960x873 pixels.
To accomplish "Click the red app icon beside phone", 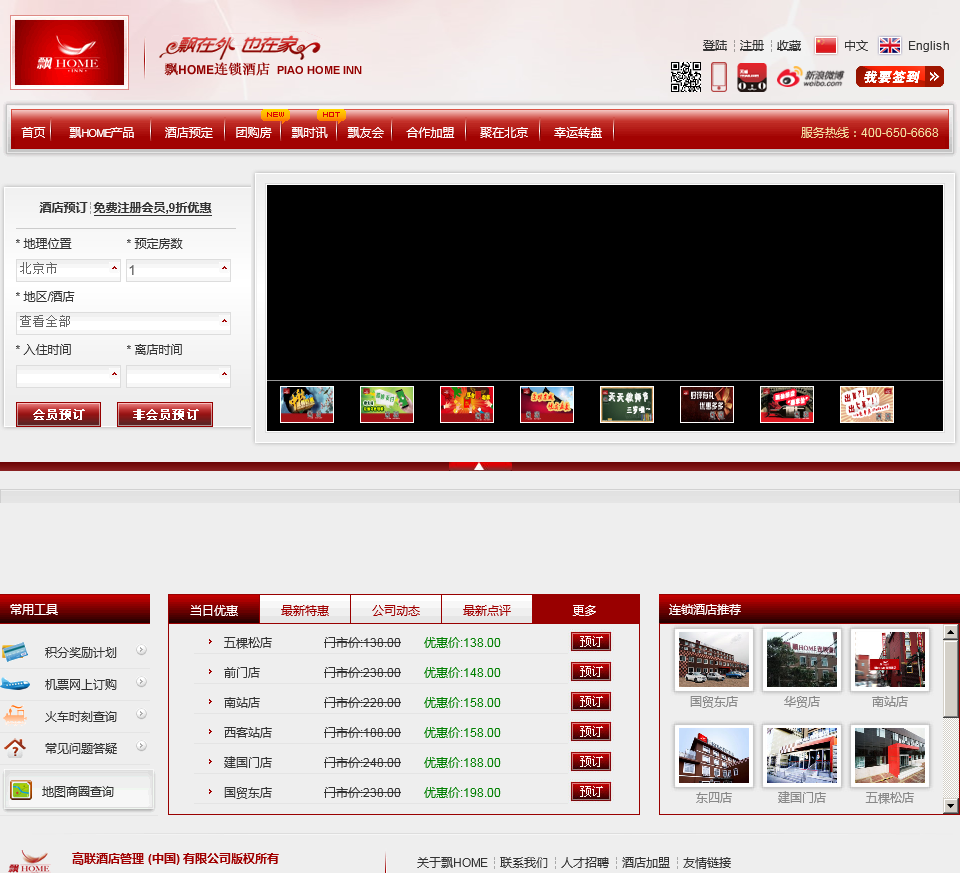I will click(752, 77).
